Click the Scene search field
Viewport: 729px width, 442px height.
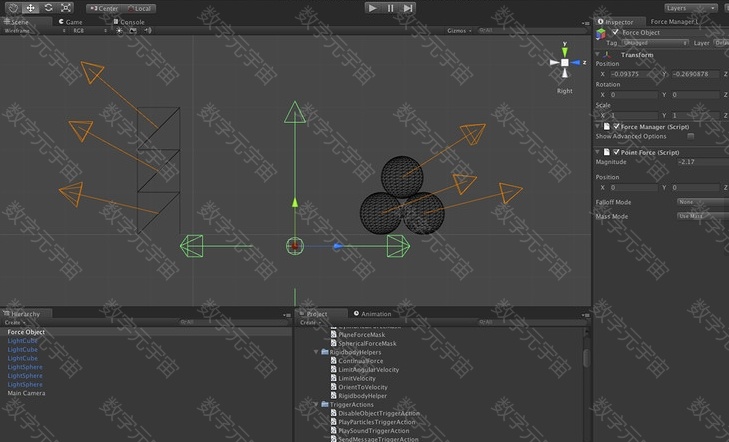[531, 31]
